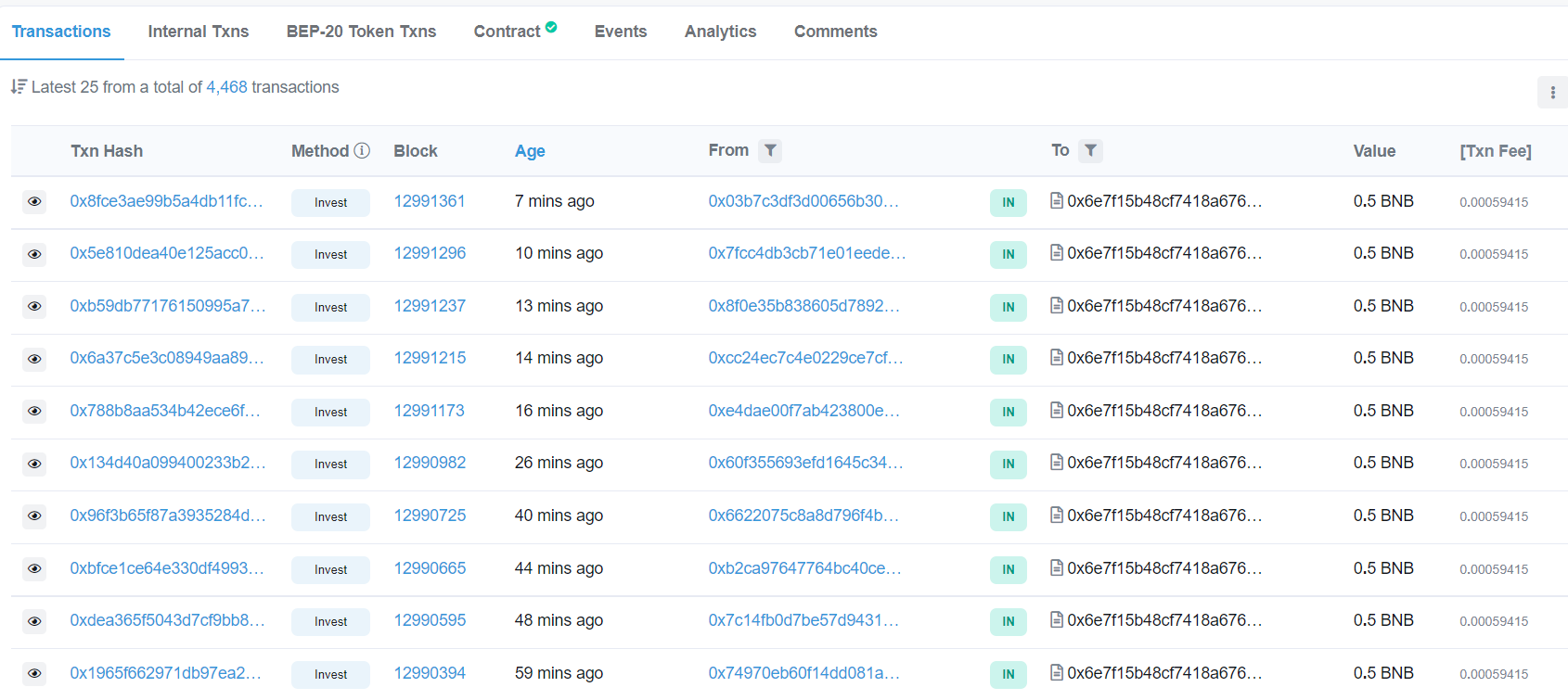Open the 4,468 total transactions link
The image size is (1568, 700).
pos(226,87)
